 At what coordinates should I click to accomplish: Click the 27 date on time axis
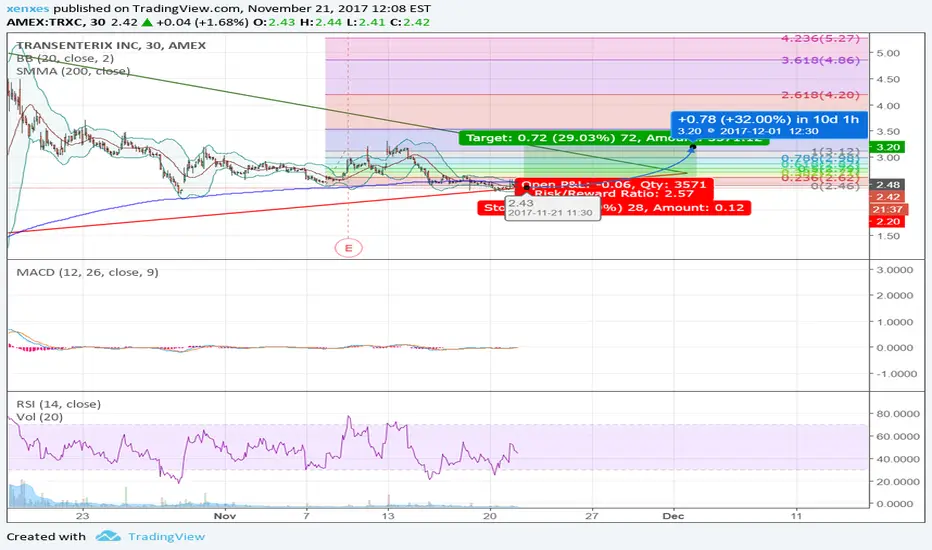[x=591, y=516]
